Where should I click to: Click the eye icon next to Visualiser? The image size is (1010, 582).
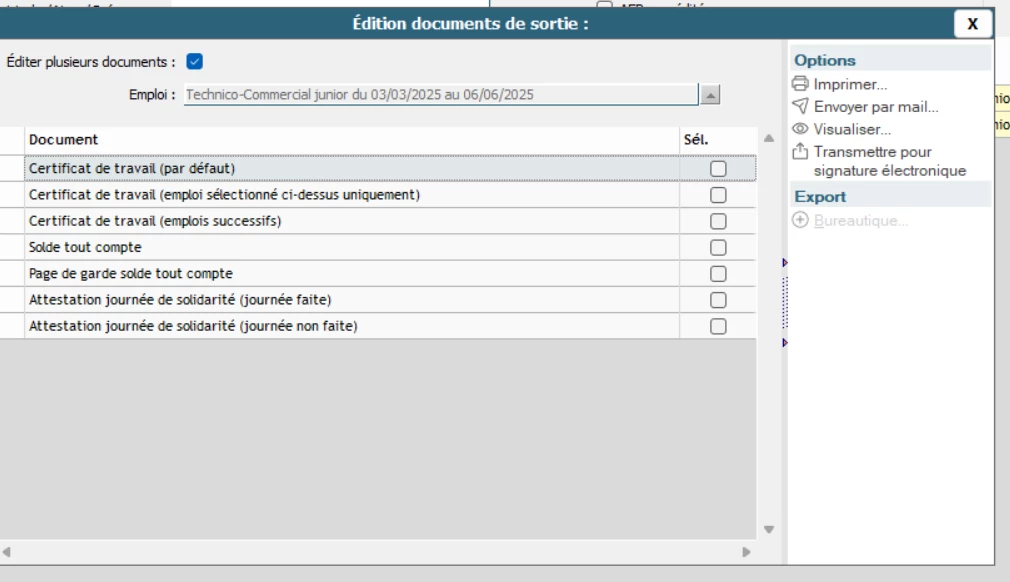pos(800,129)
